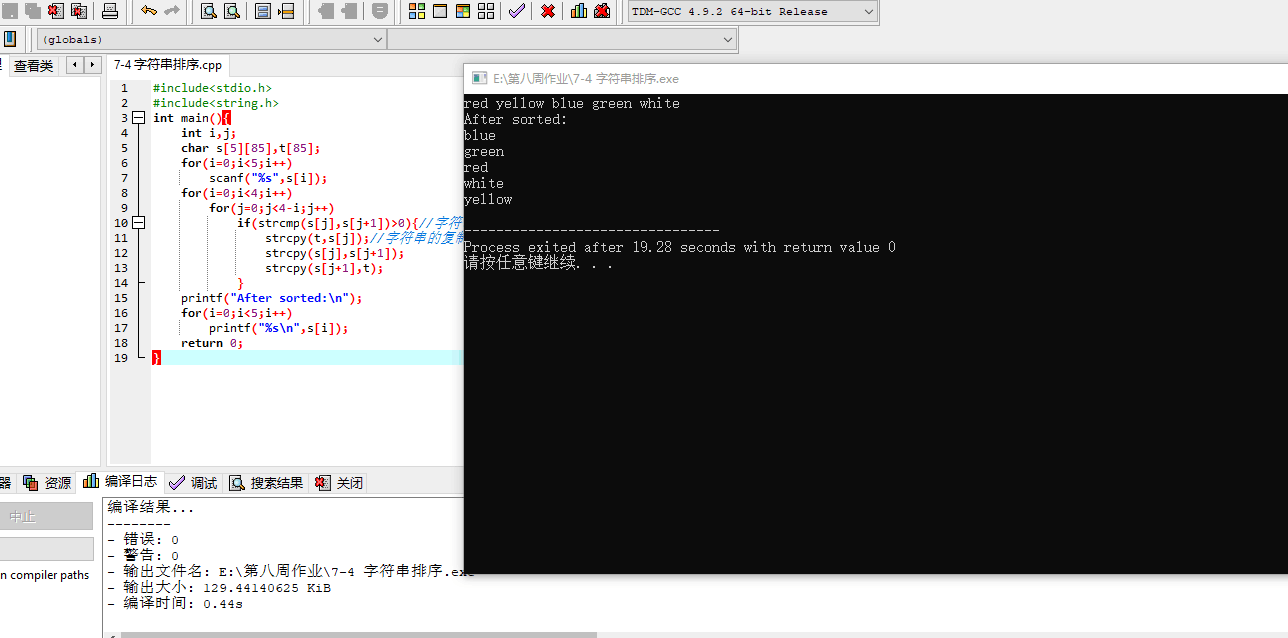Click the blue bookmark icon beside the globals dropdown
Viewport: 1288px width, 638px height.
(10, 39)
